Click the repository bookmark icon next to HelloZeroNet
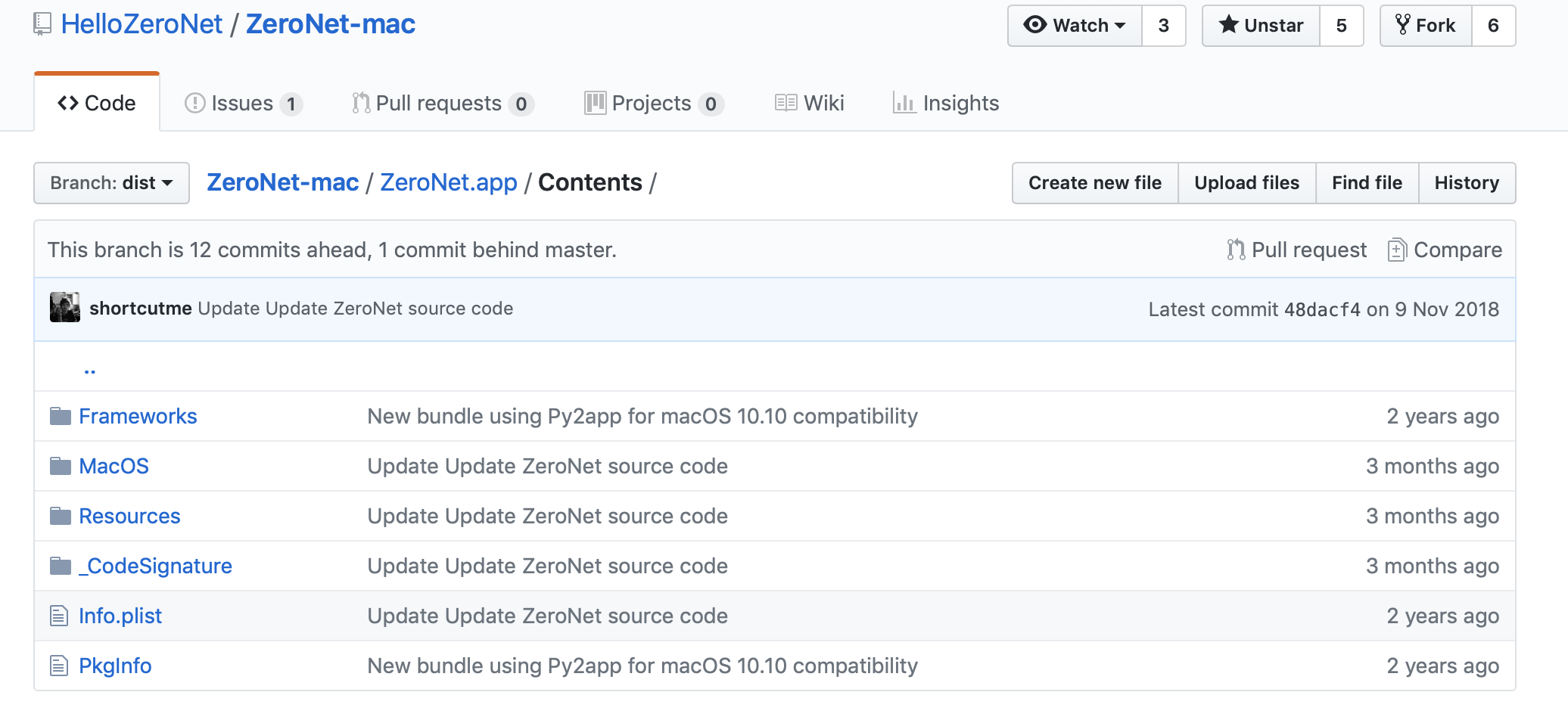Screen dimensions: 1568x717 coord(42,23)
